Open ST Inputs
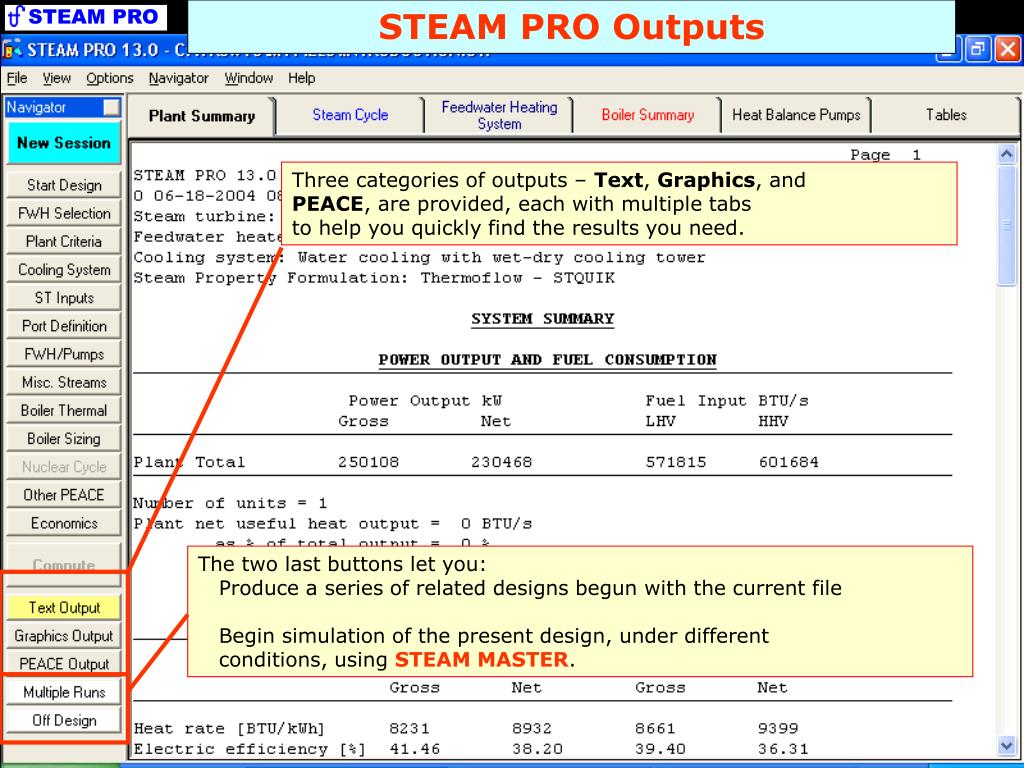1024x768 pixels. click(x=64, y=298)
